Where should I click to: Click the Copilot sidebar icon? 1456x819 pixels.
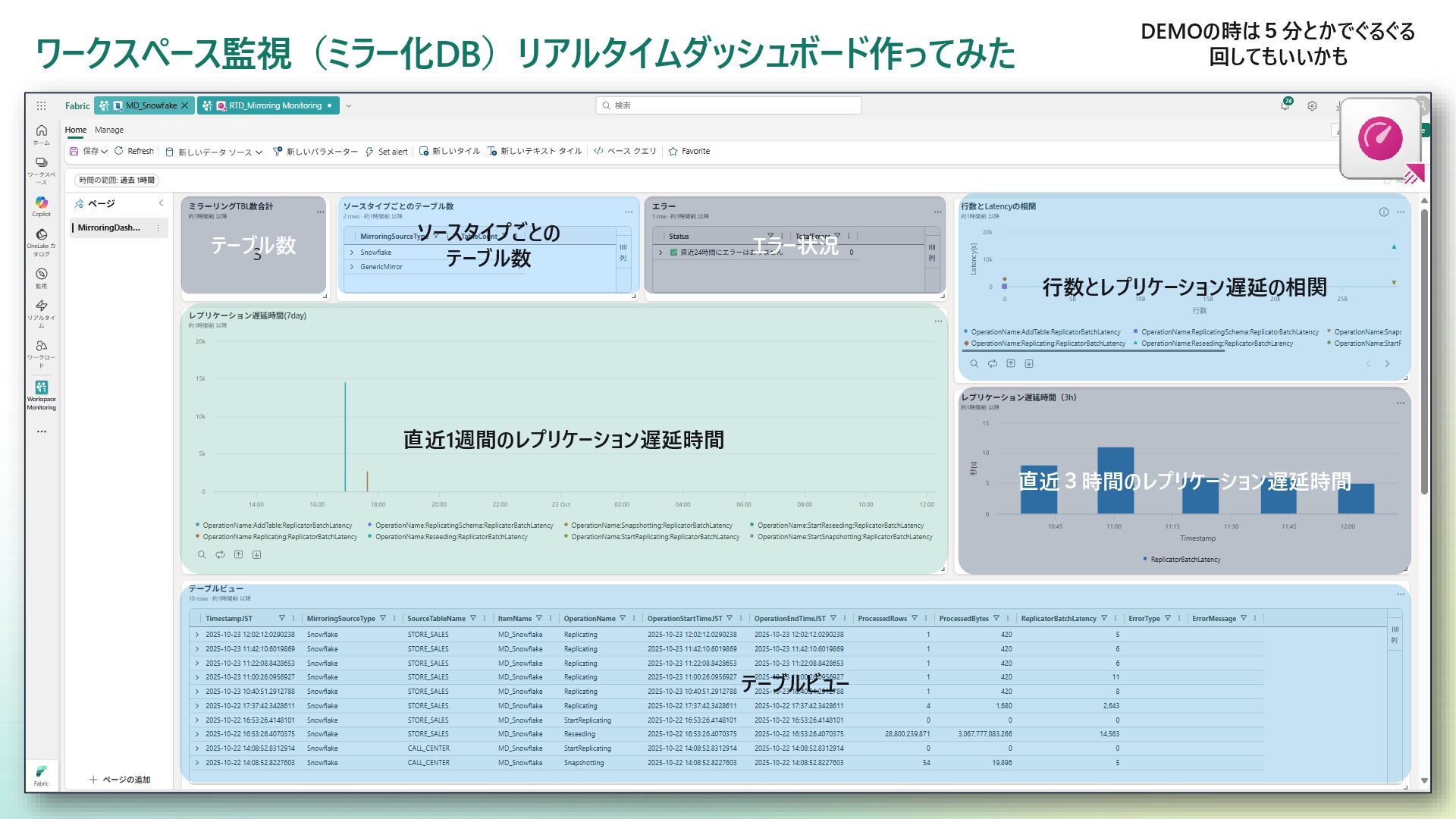(x=41, y=203)
